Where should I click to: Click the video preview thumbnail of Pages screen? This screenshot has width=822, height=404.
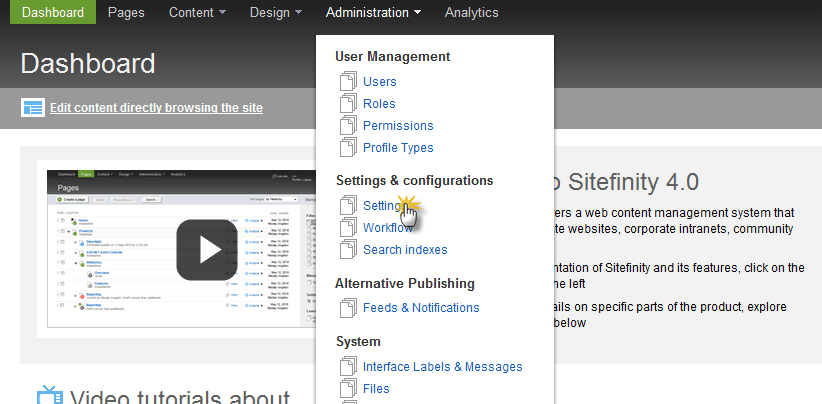click(181, 249)
